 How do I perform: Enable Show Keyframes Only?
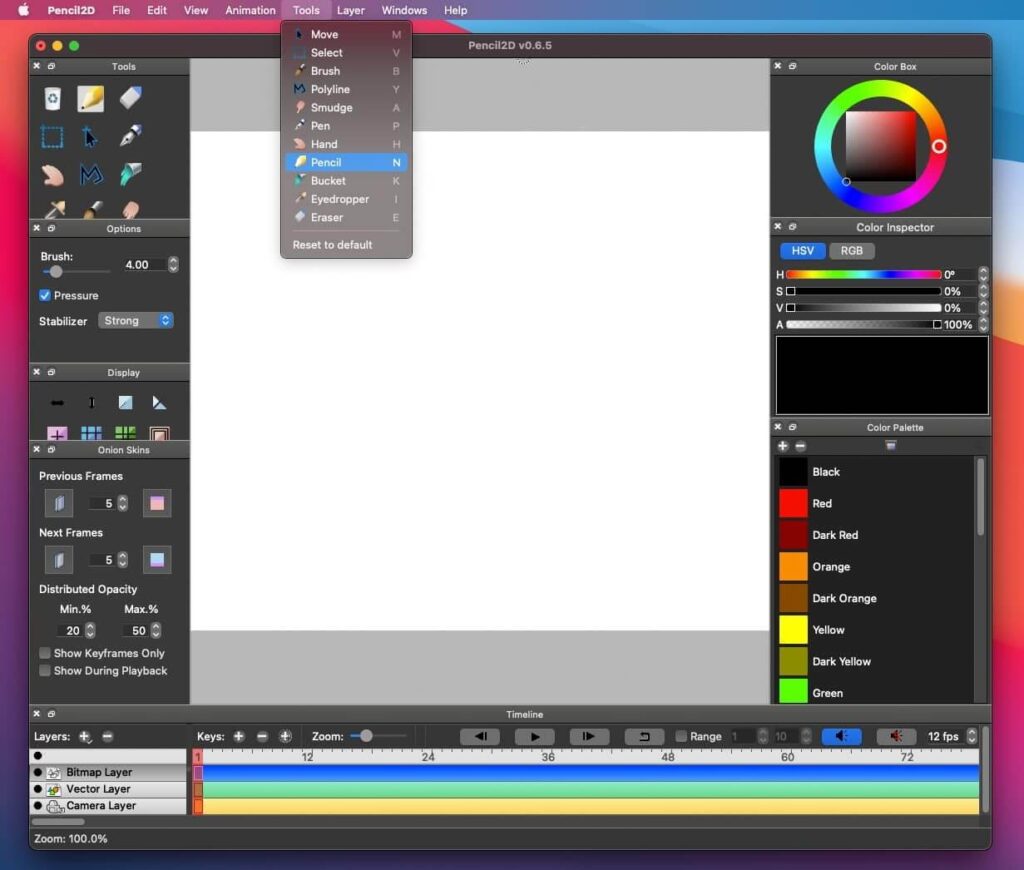click(x=45, y=653)
